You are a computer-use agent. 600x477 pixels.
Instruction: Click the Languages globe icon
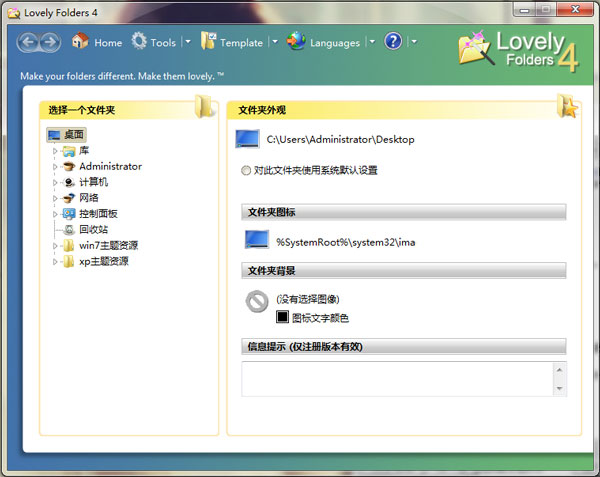(296, 41)
